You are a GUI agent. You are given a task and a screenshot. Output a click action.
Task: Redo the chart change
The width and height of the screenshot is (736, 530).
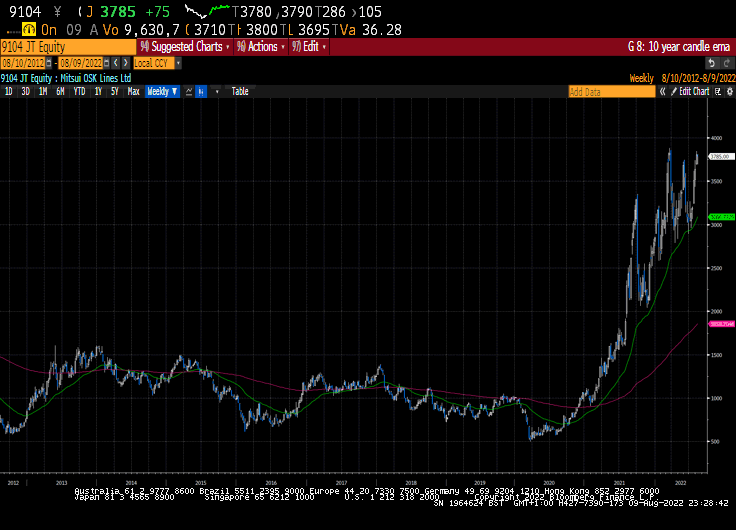pyautogui.click(x=727, y=63)
